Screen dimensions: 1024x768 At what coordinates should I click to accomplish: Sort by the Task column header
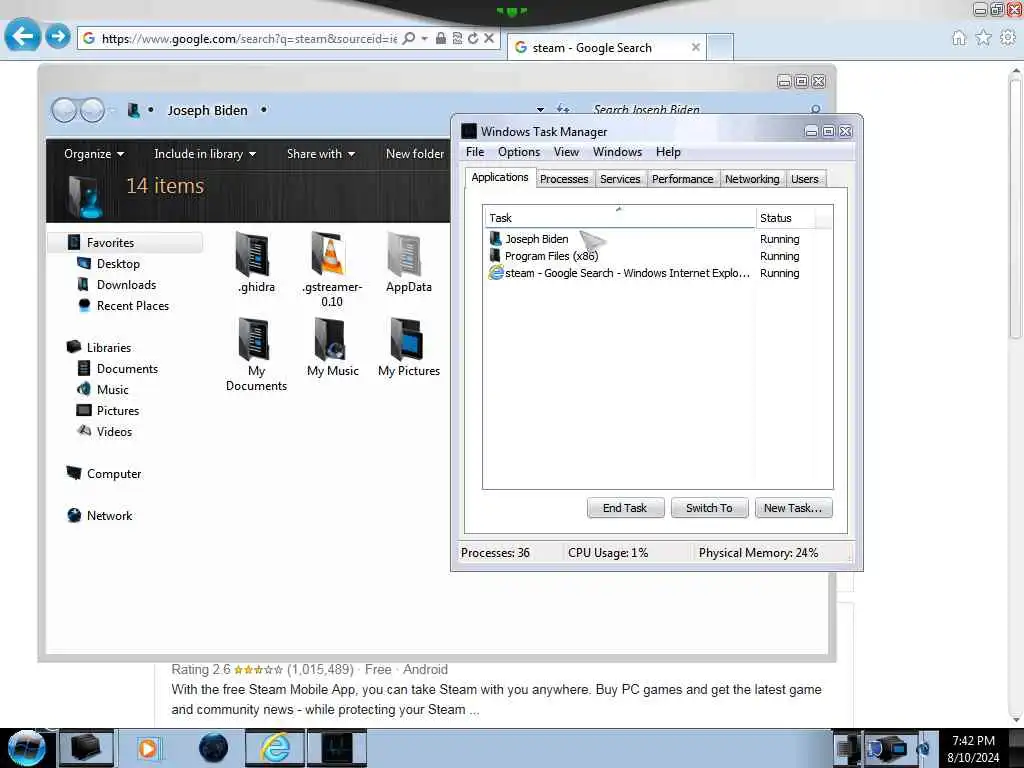(619, 218)
